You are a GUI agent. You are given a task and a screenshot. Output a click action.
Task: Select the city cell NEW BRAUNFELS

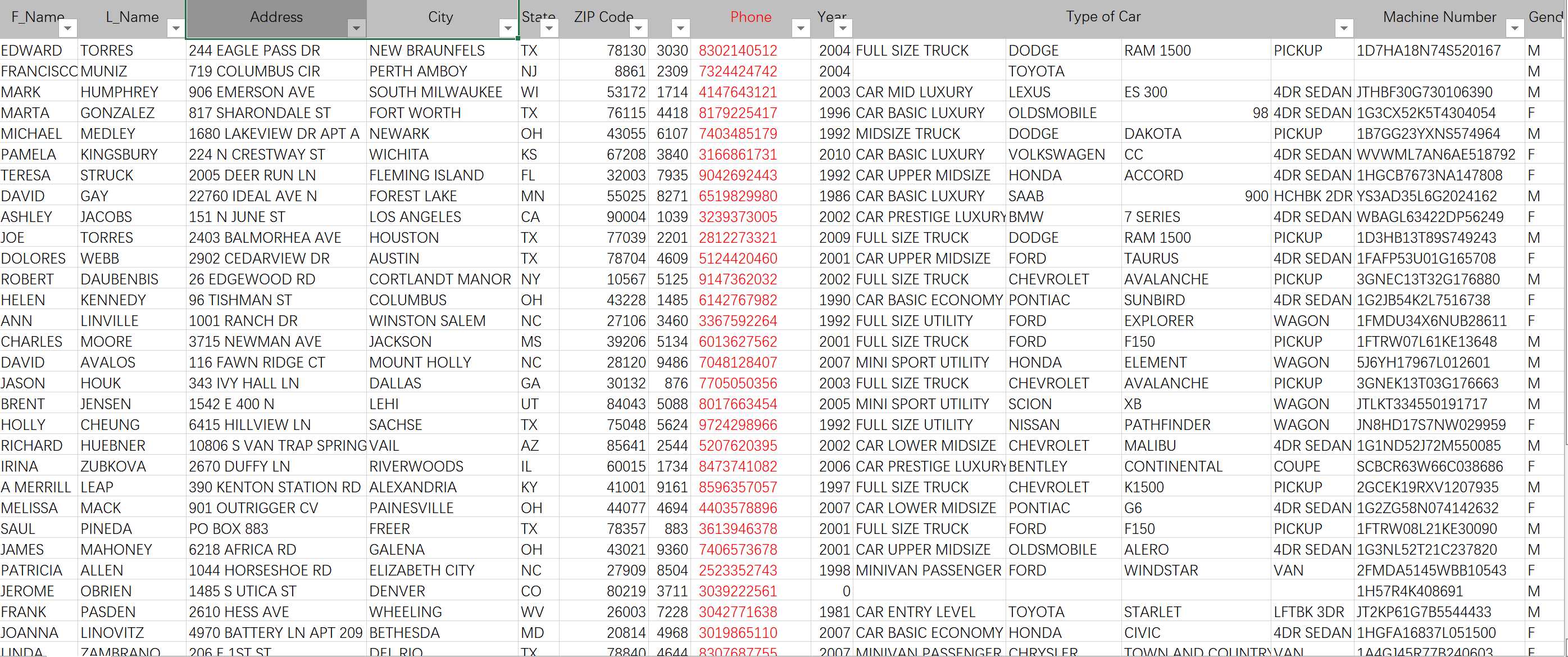coord(443,51)
